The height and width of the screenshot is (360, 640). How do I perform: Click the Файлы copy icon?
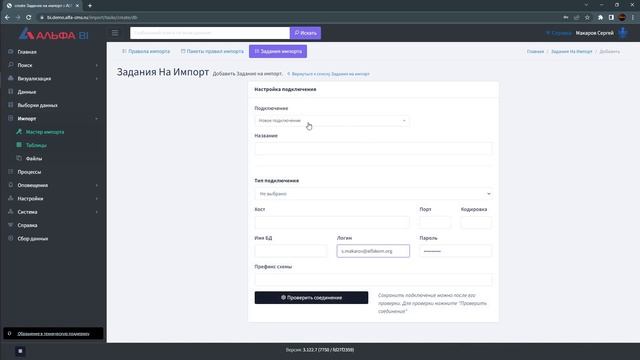tap(19, 158)
